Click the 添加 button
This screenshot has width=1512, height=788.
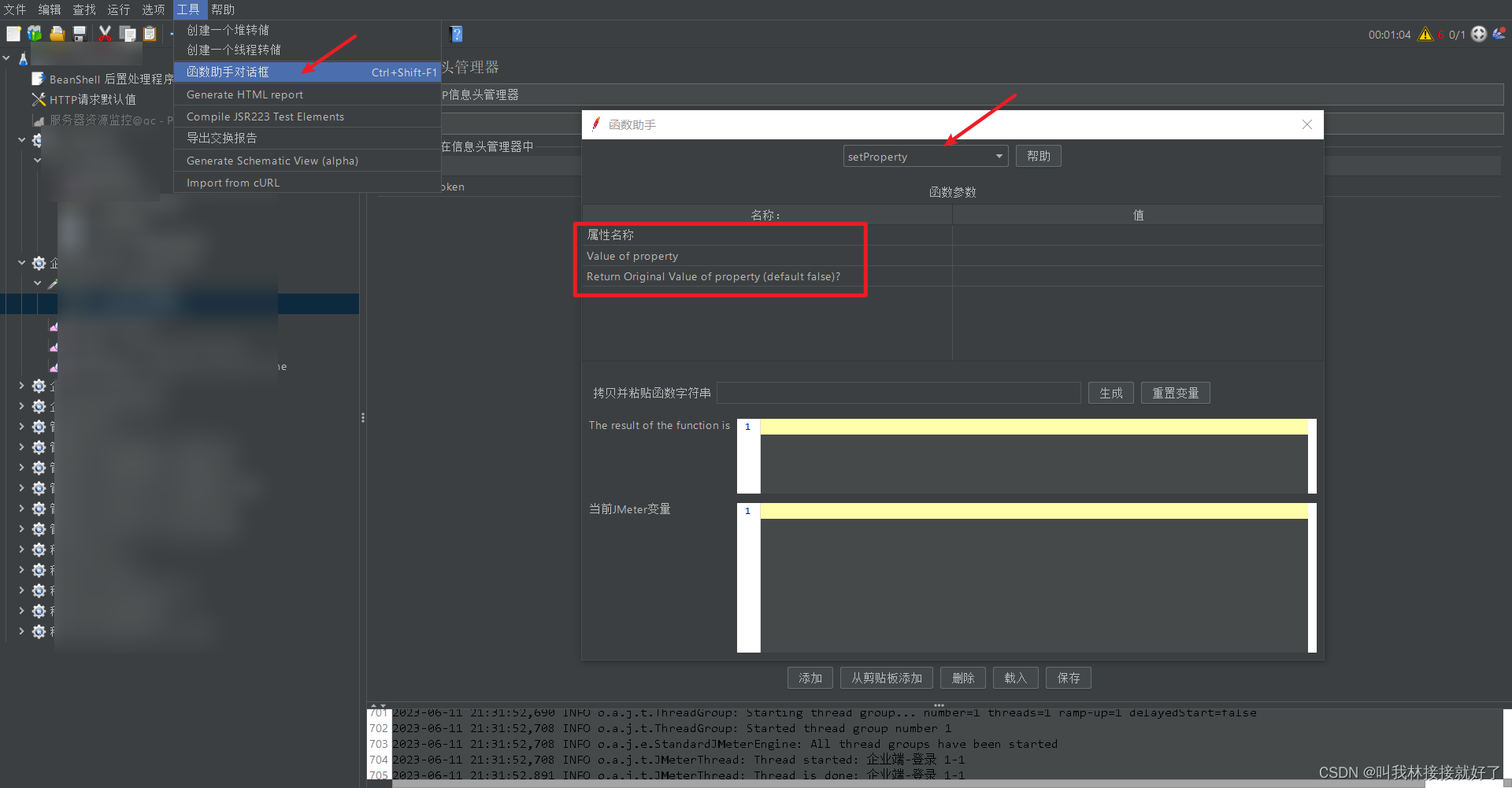pyautogui.click(x=810, y=678)
